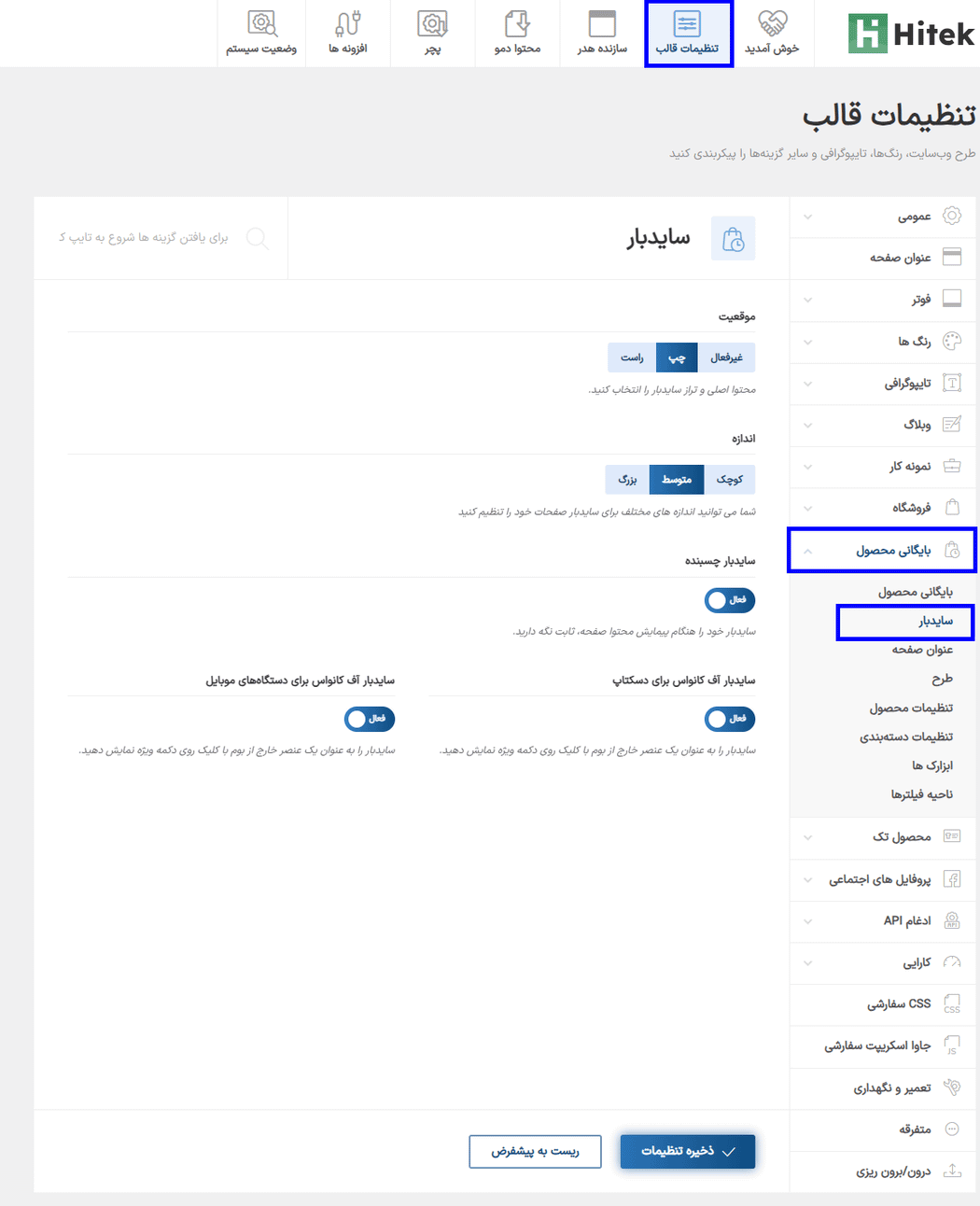Open the تنظیمات دسته‌بندی submenu item
Viewport: 980px width, 1206px height.
[x=905, y=736]
